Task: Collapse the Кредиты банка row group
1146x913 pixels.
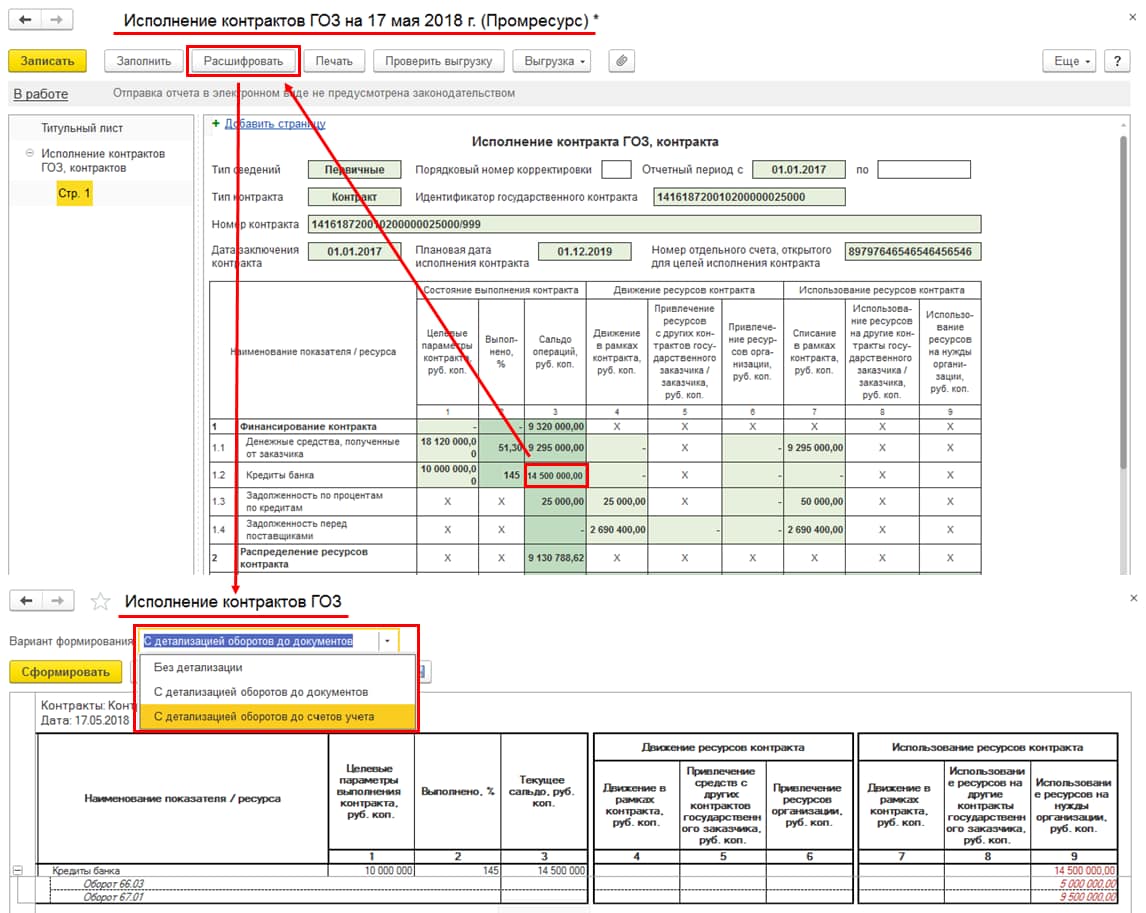Action: tap(18, 871)
